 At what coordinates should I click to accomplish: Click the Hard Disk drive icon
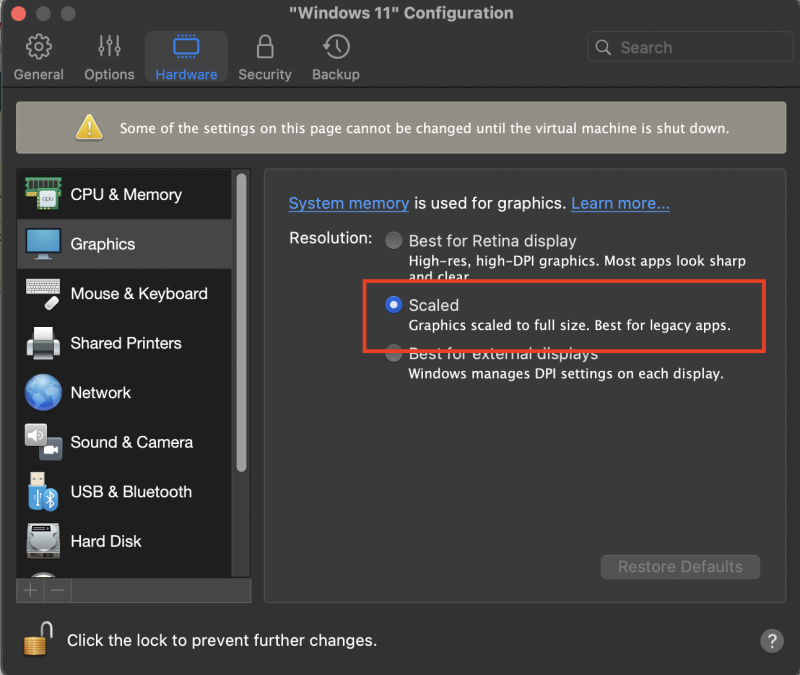pos(43,541)
